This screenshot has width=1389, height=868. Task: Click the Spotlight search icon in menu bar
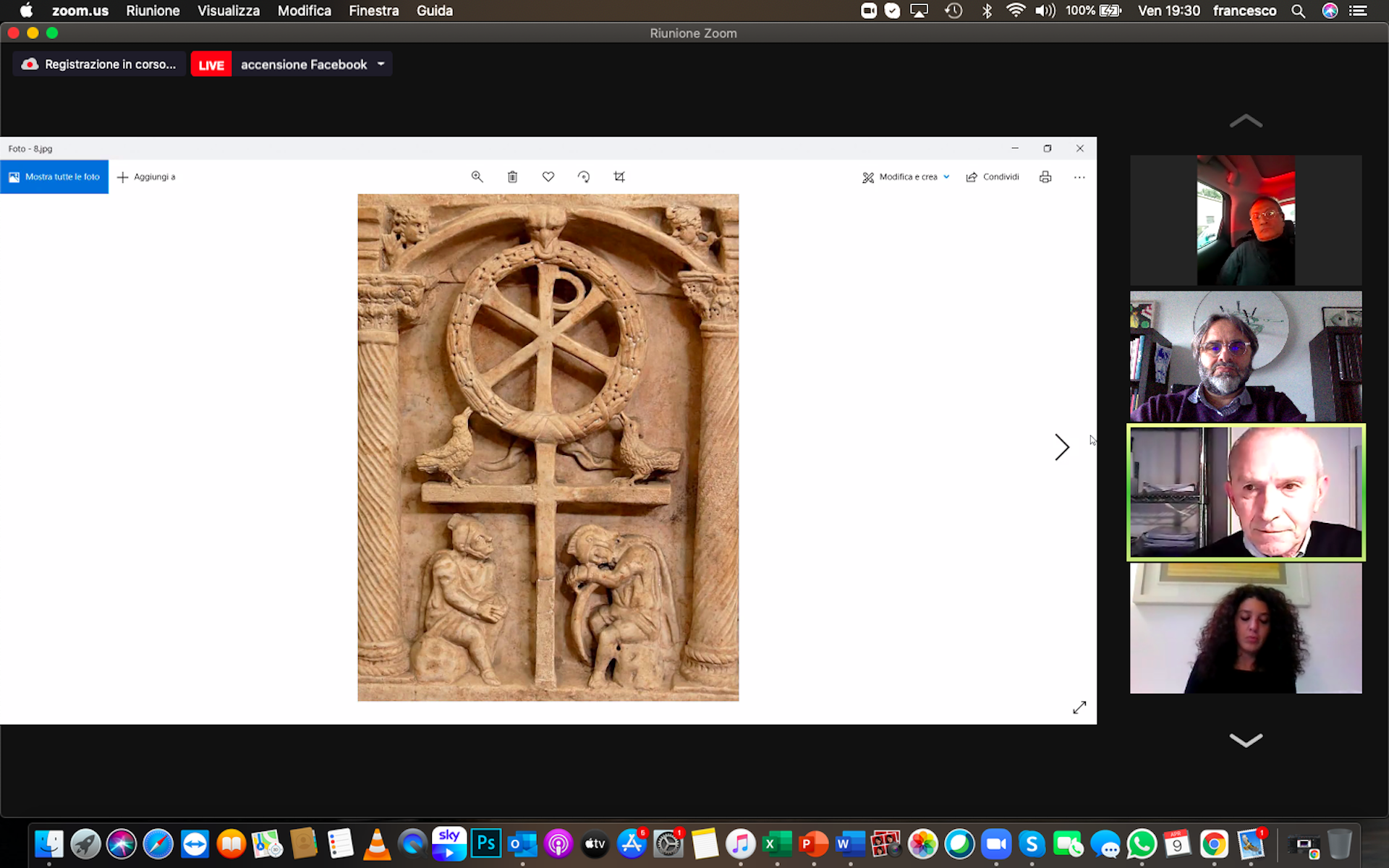1299,11
